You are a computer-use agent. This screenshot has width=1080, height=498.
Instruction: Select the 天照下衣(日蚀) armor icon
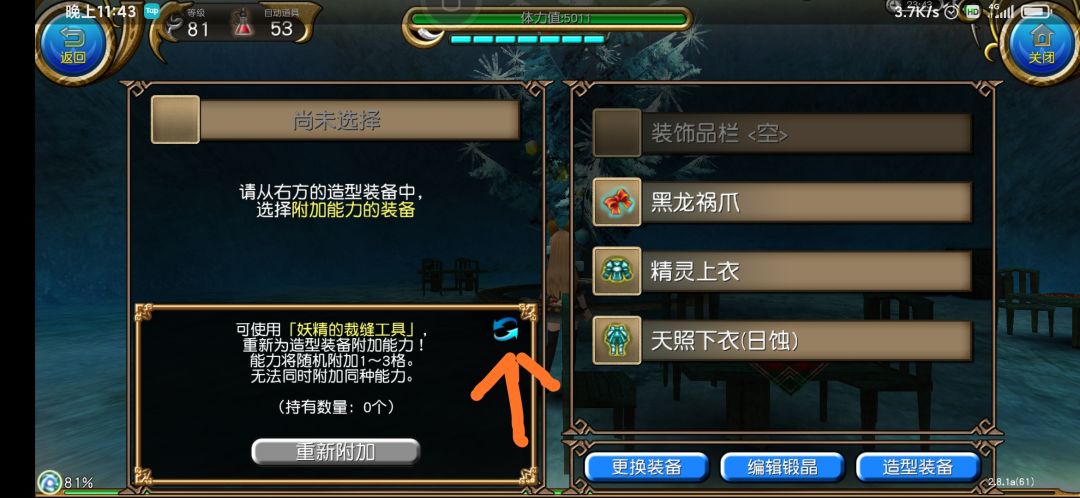(x=616, y=340)
